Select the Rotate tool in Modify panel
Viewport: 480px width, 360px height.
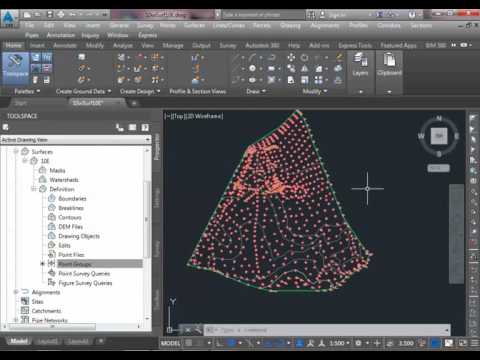coord(304,57)
